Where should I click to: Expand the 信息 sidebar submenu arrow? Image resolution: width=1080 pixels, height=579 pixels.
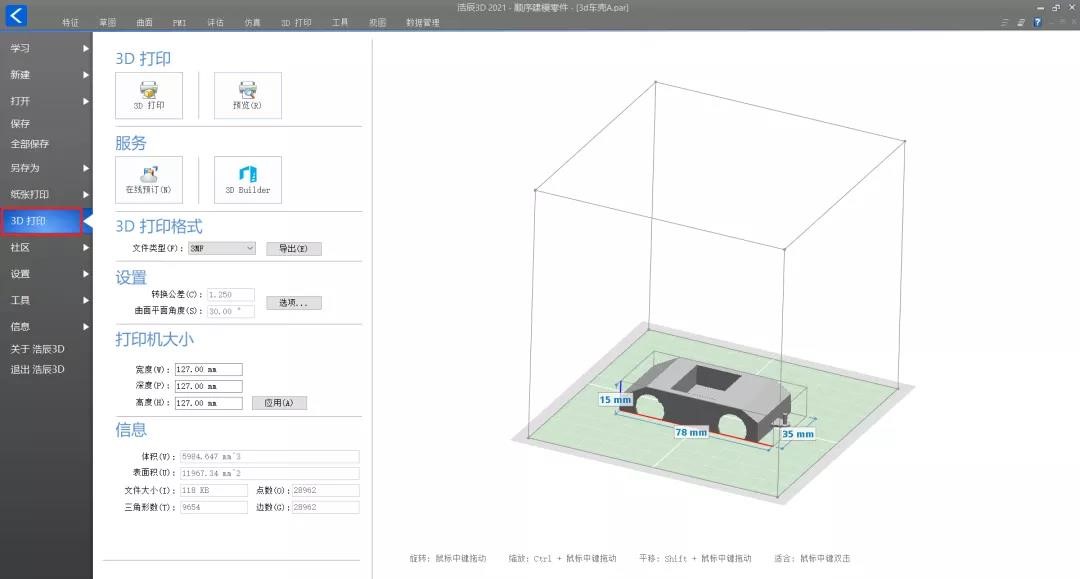coord(86,326)
